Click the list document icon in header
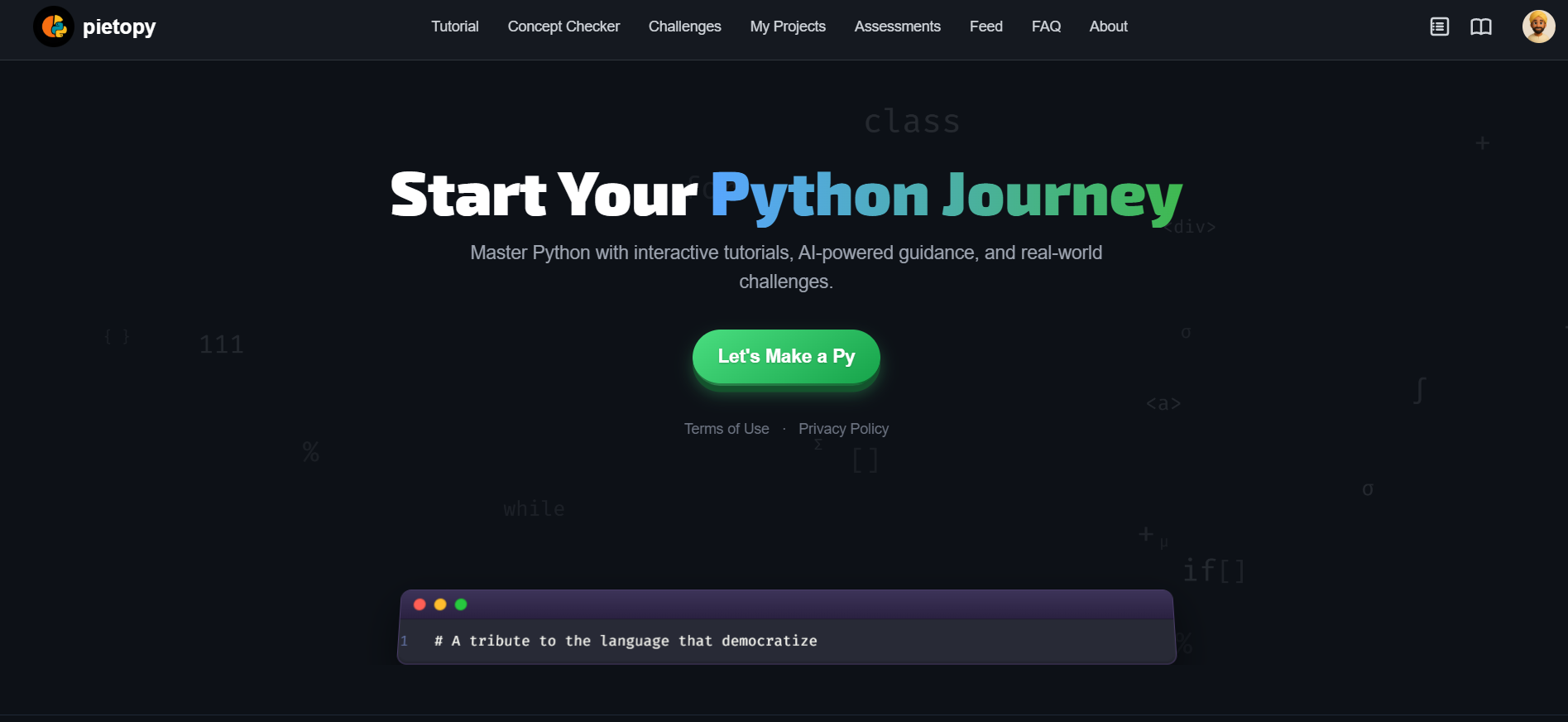The width and height of the screenshot is (1568, 722). 1439,26
